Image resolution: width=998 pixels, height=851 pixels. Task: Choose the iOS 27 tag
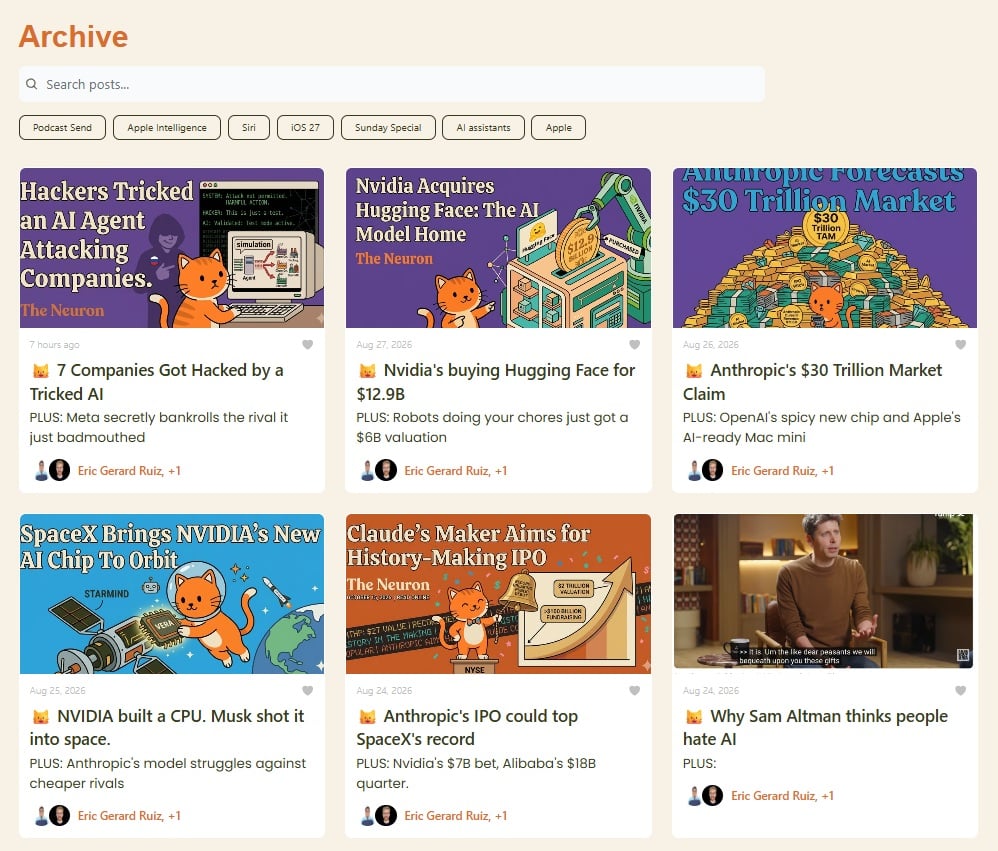(x=306, y=127)
